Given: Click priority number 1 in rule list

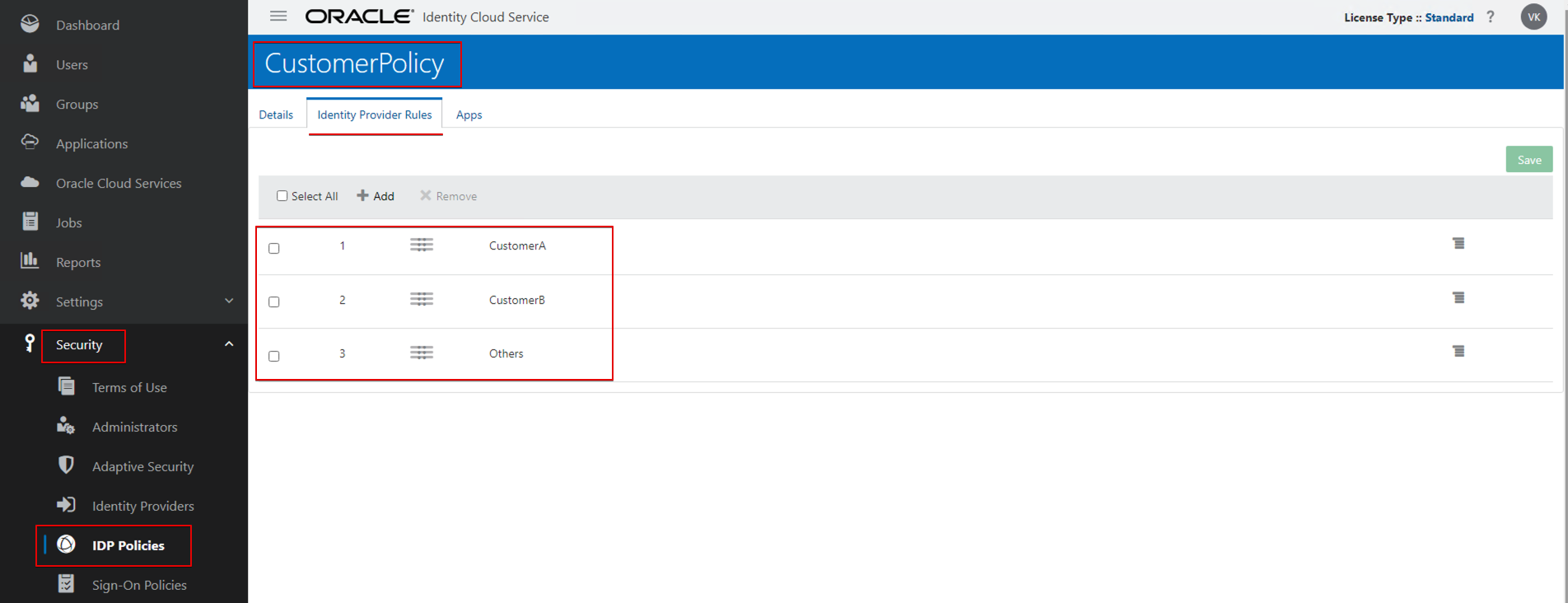Looking at the screenshot, I should (343, 245).
